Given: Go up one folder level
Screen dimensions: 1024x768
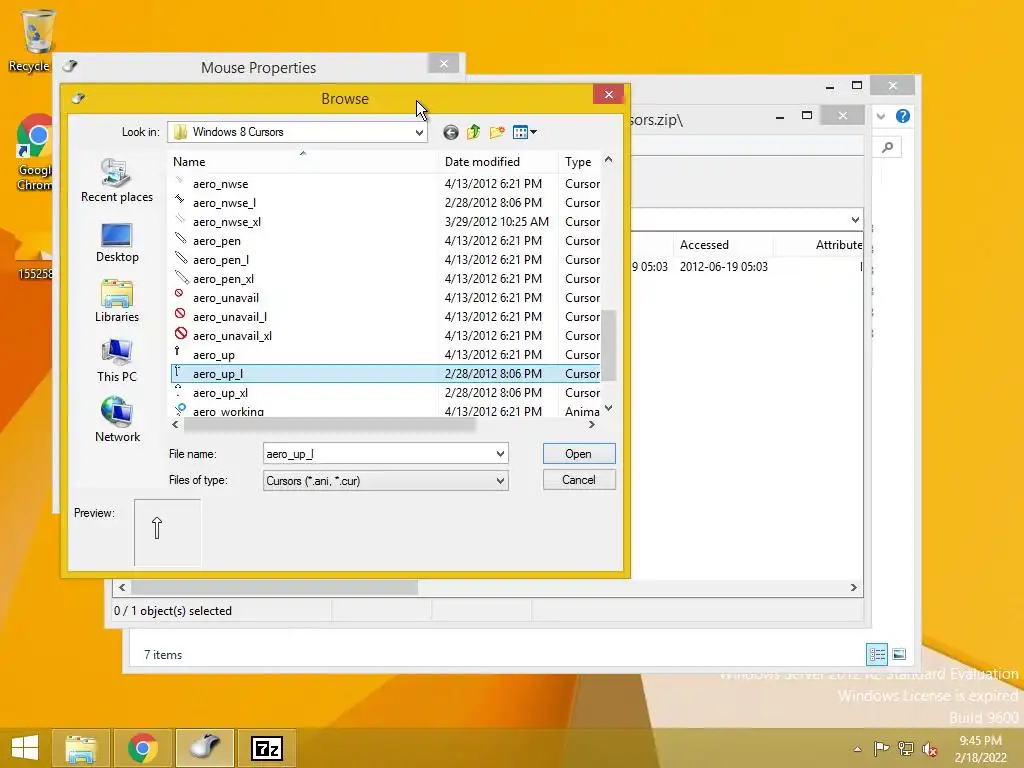Looking at the screenshot, I should tap(473, 133).
